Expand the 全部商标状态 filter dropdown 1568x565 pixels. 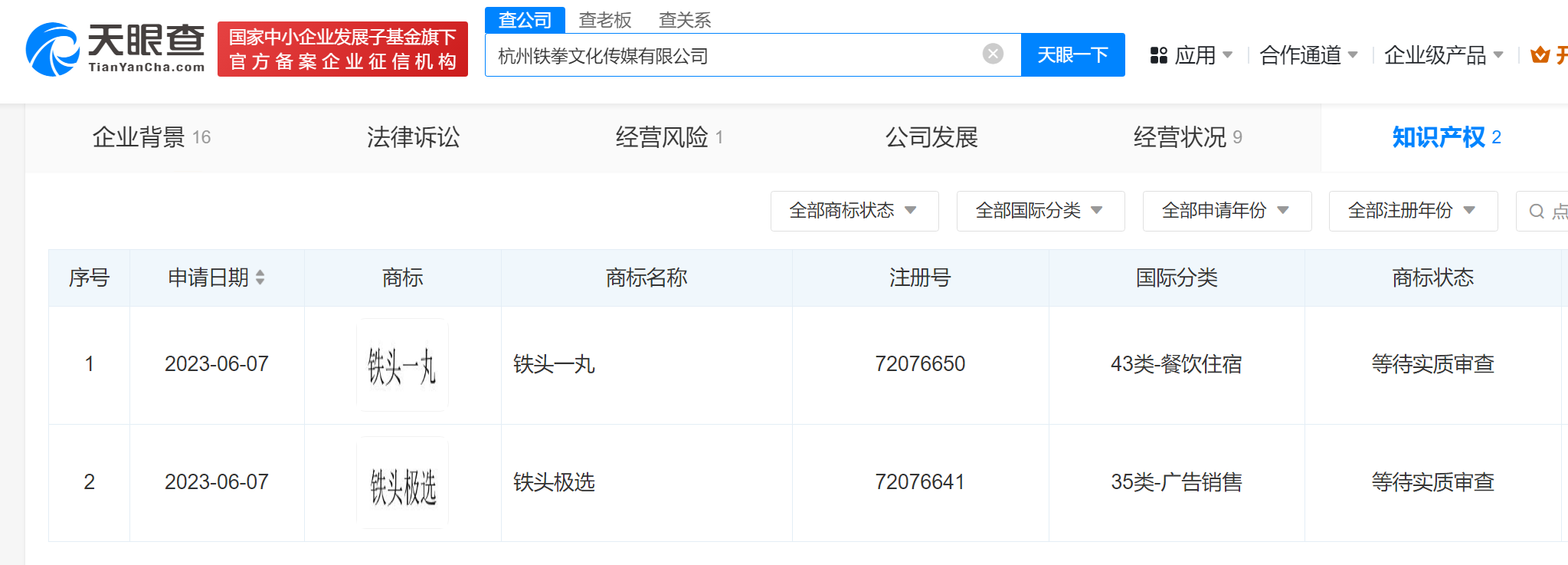854,211
